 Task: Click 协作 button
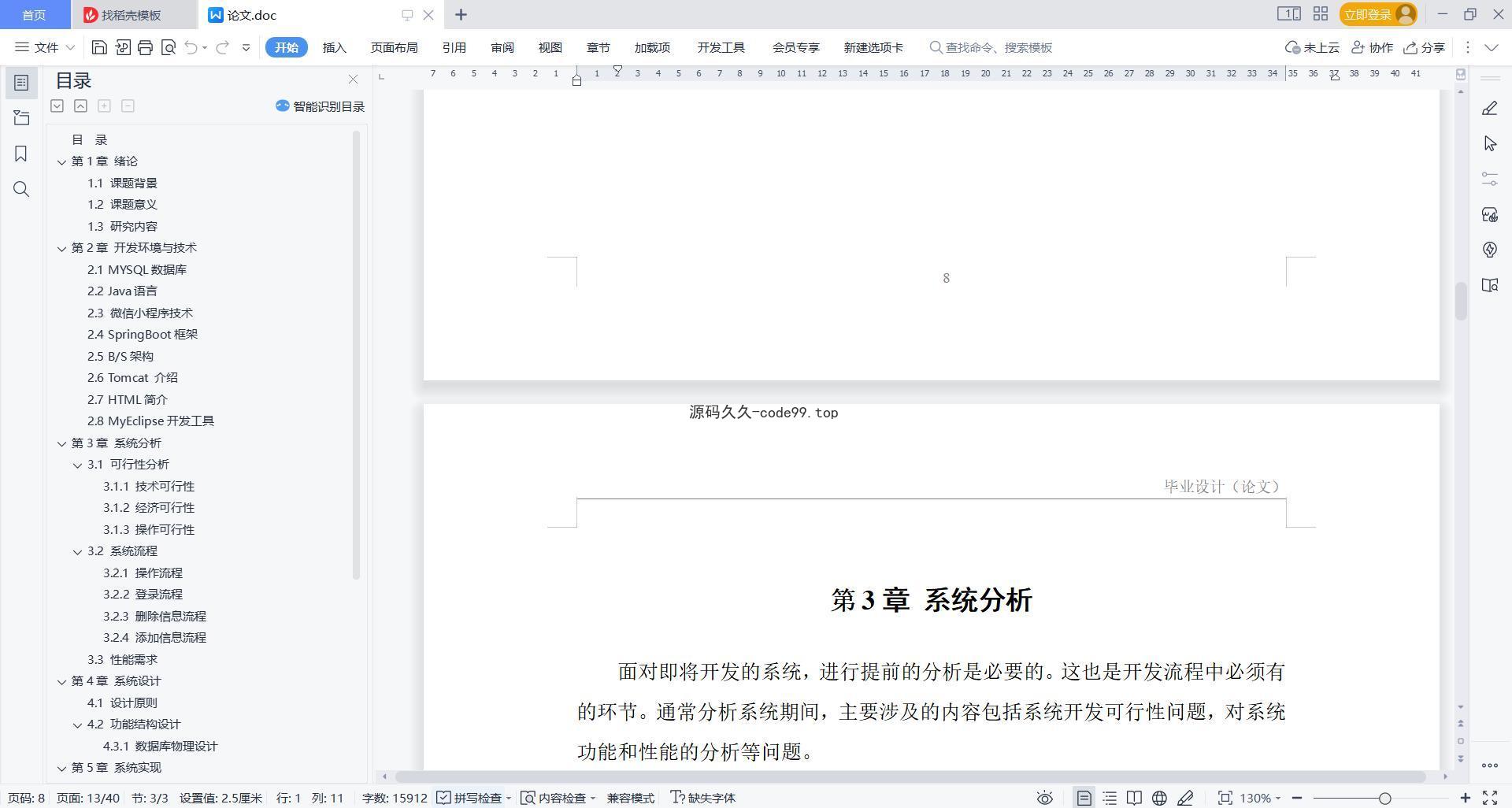pos(1372,47)
